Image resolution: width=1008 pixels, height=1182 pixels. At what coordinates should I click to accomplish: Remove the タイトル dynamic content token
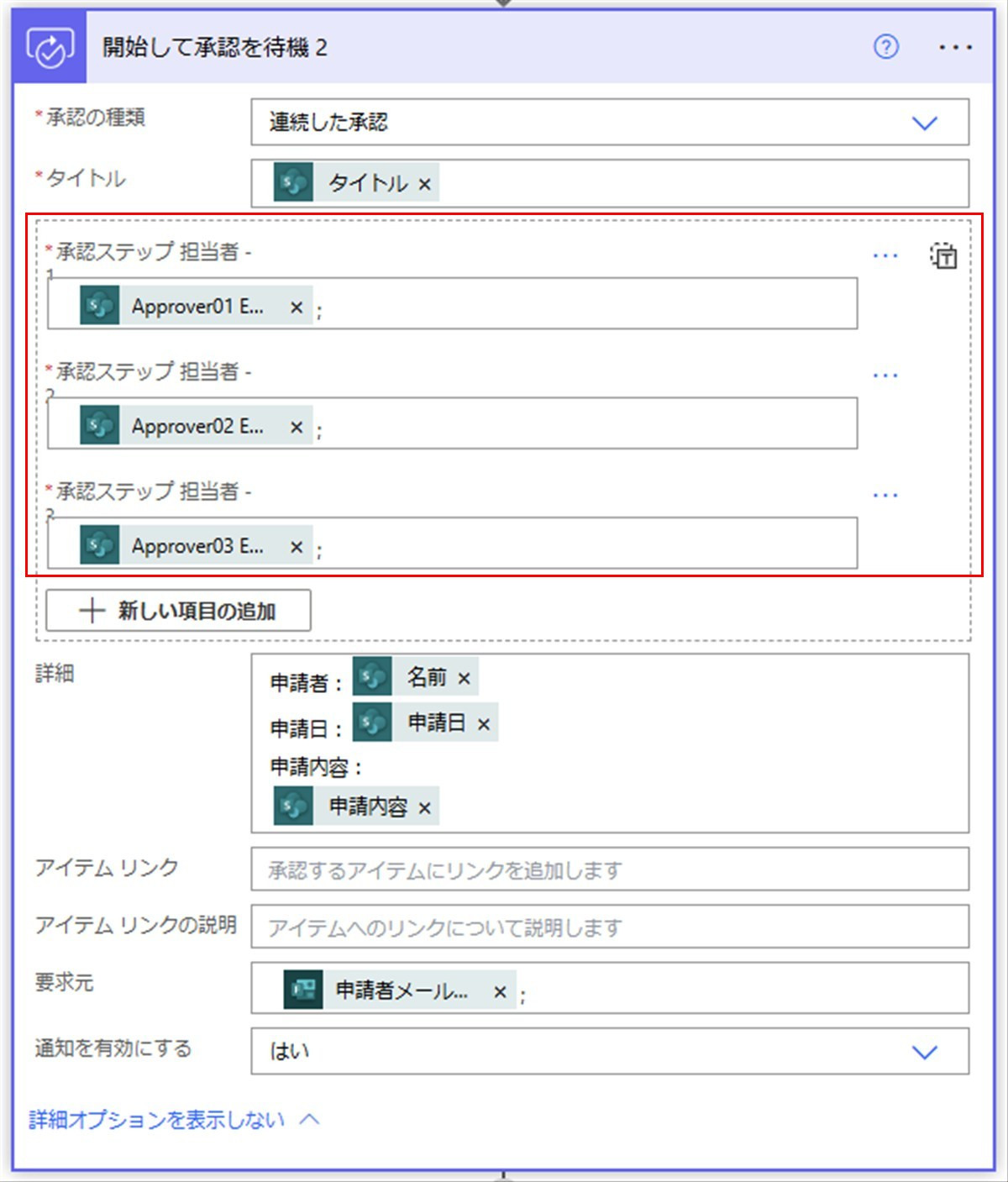coord(425,184)
